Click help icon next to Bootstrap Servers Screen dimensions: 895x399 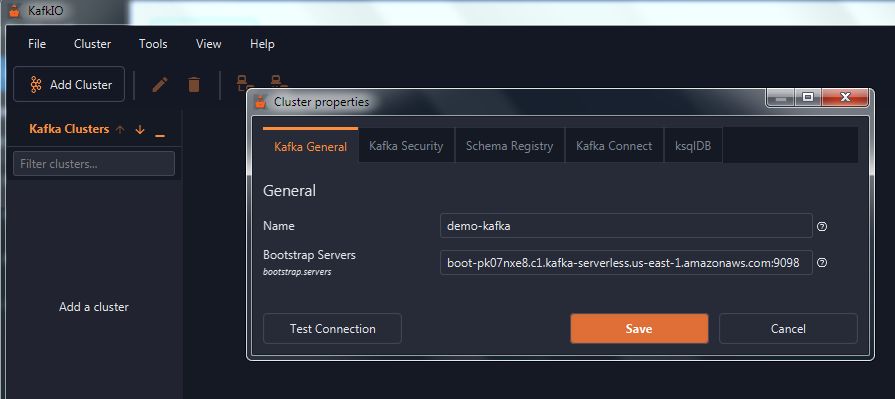pyautogui.click(x=822, y=263)
